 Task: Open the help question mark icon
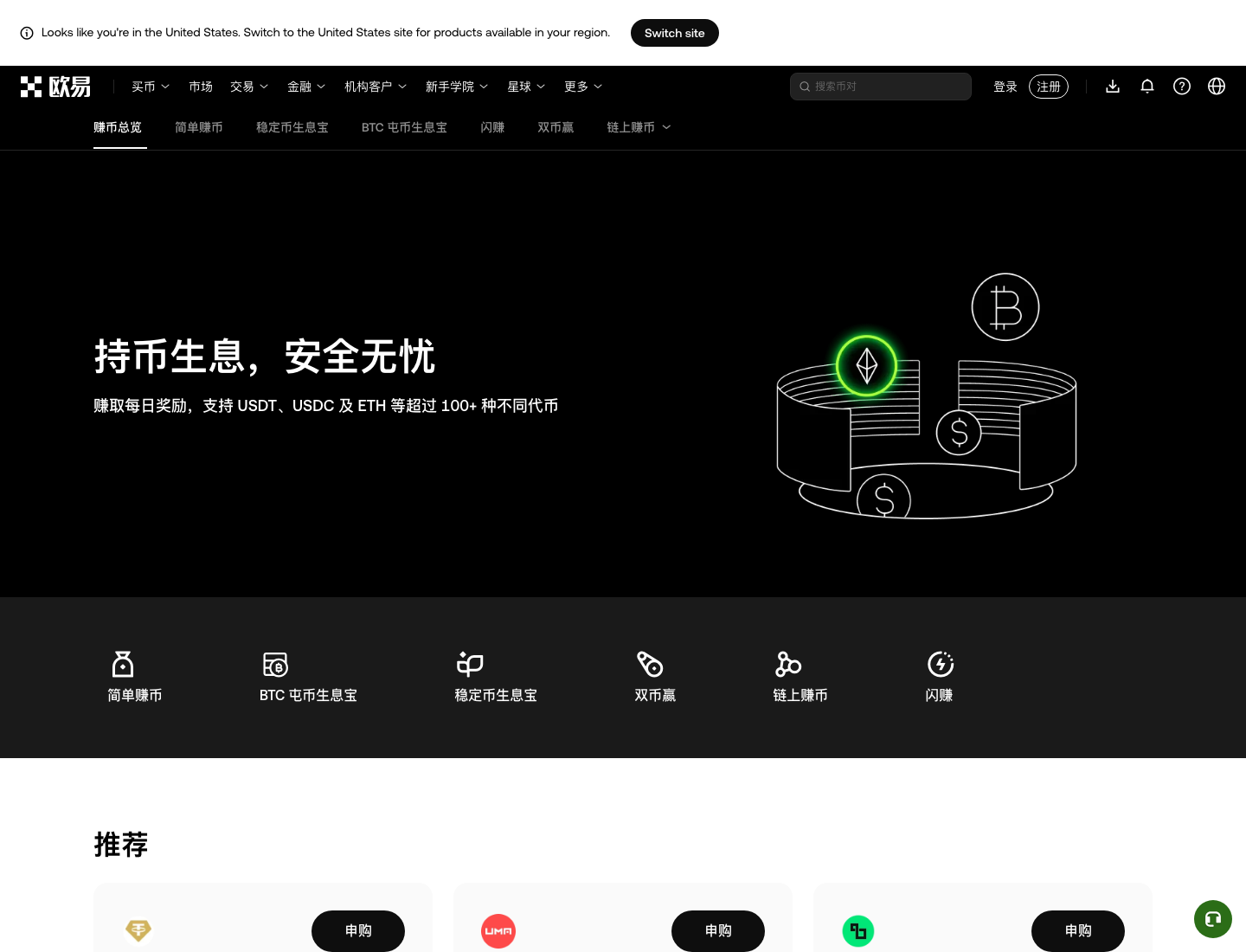1182,87
